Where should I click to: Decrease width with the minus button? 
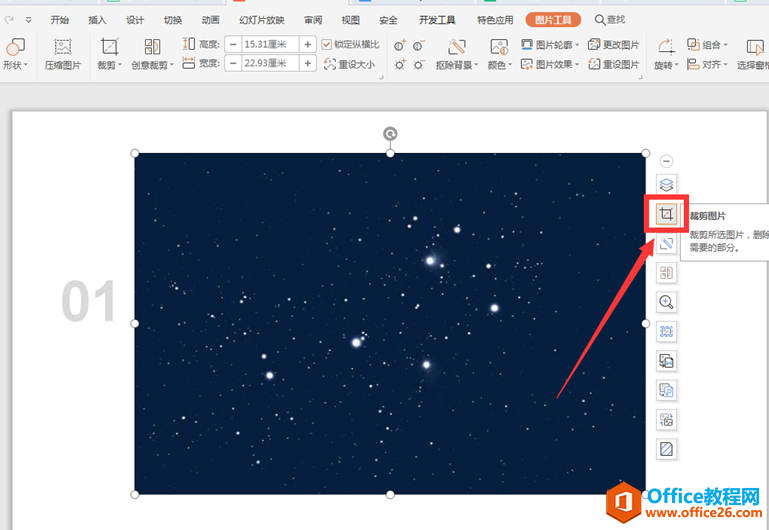(233, 63)
